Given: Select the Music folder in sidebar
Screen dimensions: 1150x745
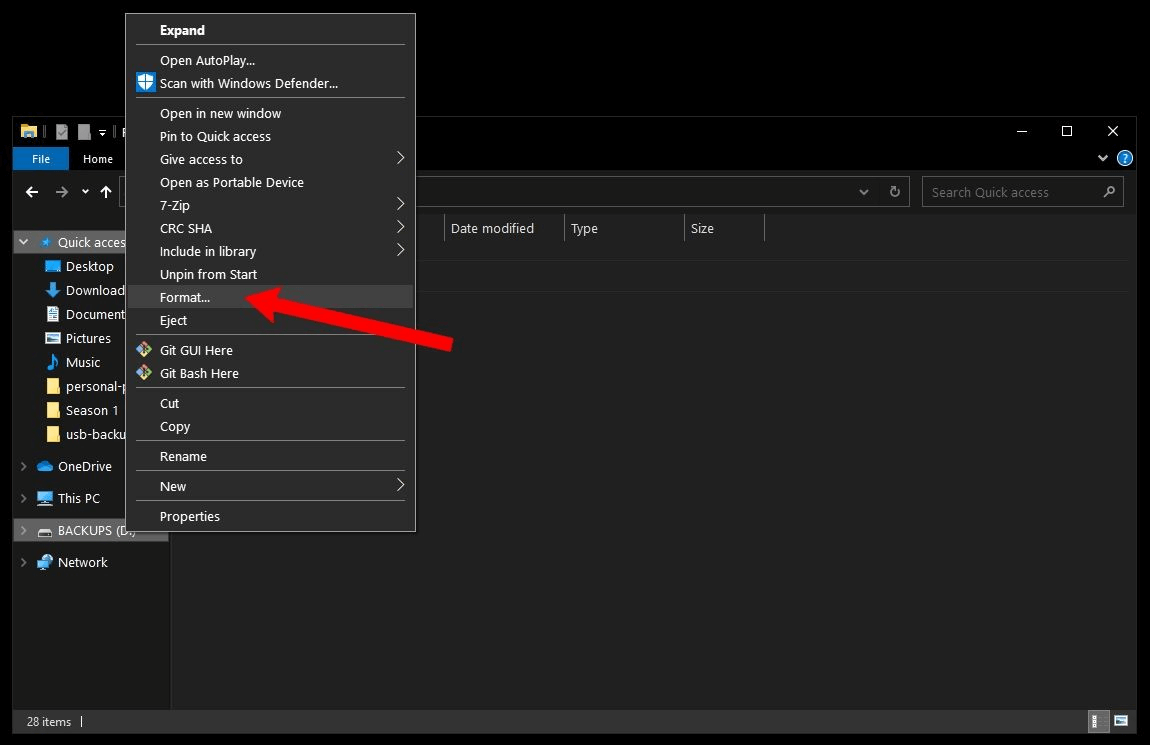Looking at the screenshot, I should pyautogui.click(x=83, y=362).
